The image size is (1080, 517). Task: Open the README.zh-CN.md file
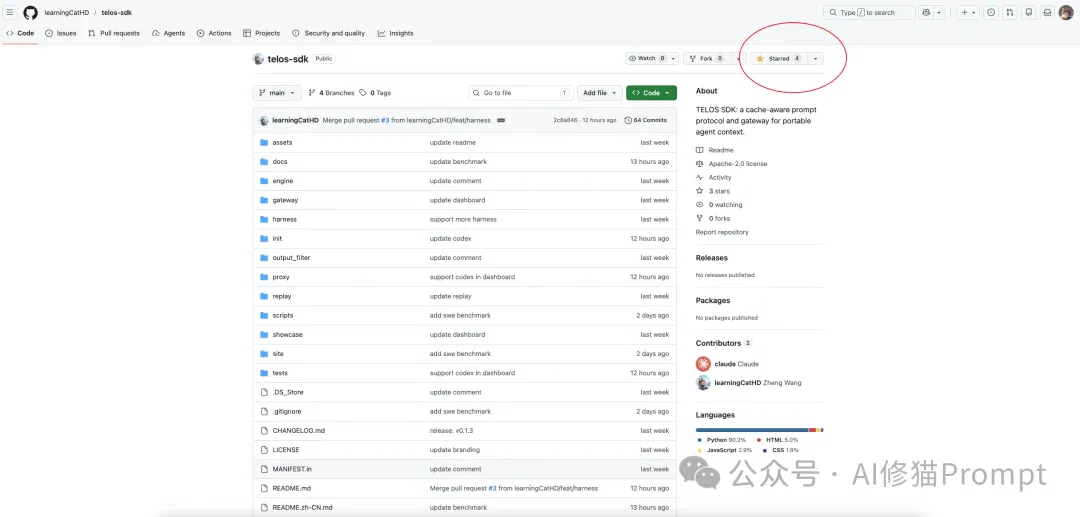tap(302, 507)
